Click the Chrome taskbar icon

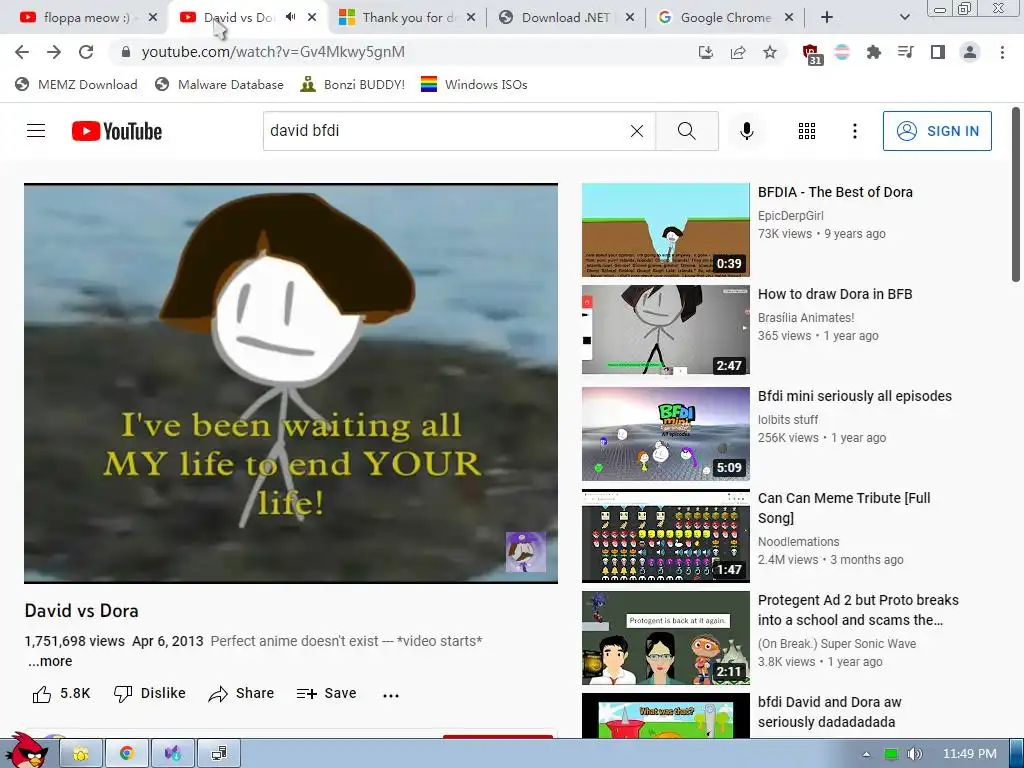click(x=127, y=754)
